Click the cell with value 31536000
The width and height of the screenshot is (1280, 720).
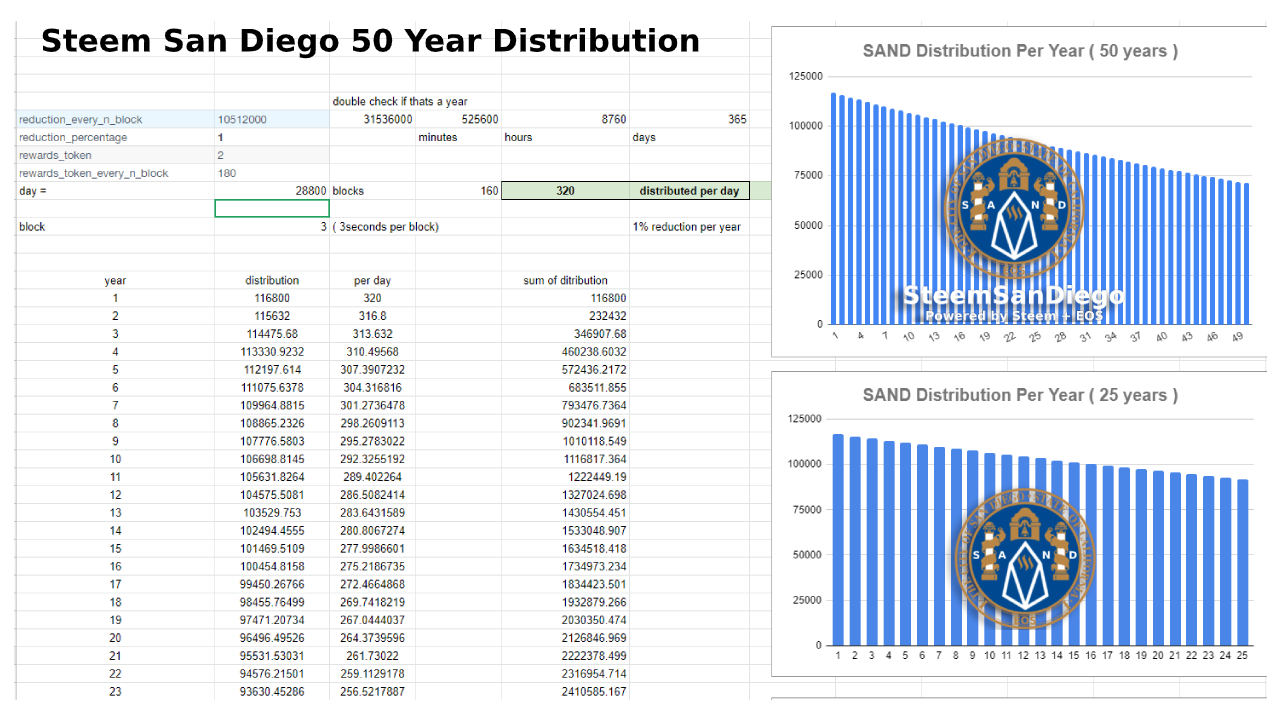372,119
